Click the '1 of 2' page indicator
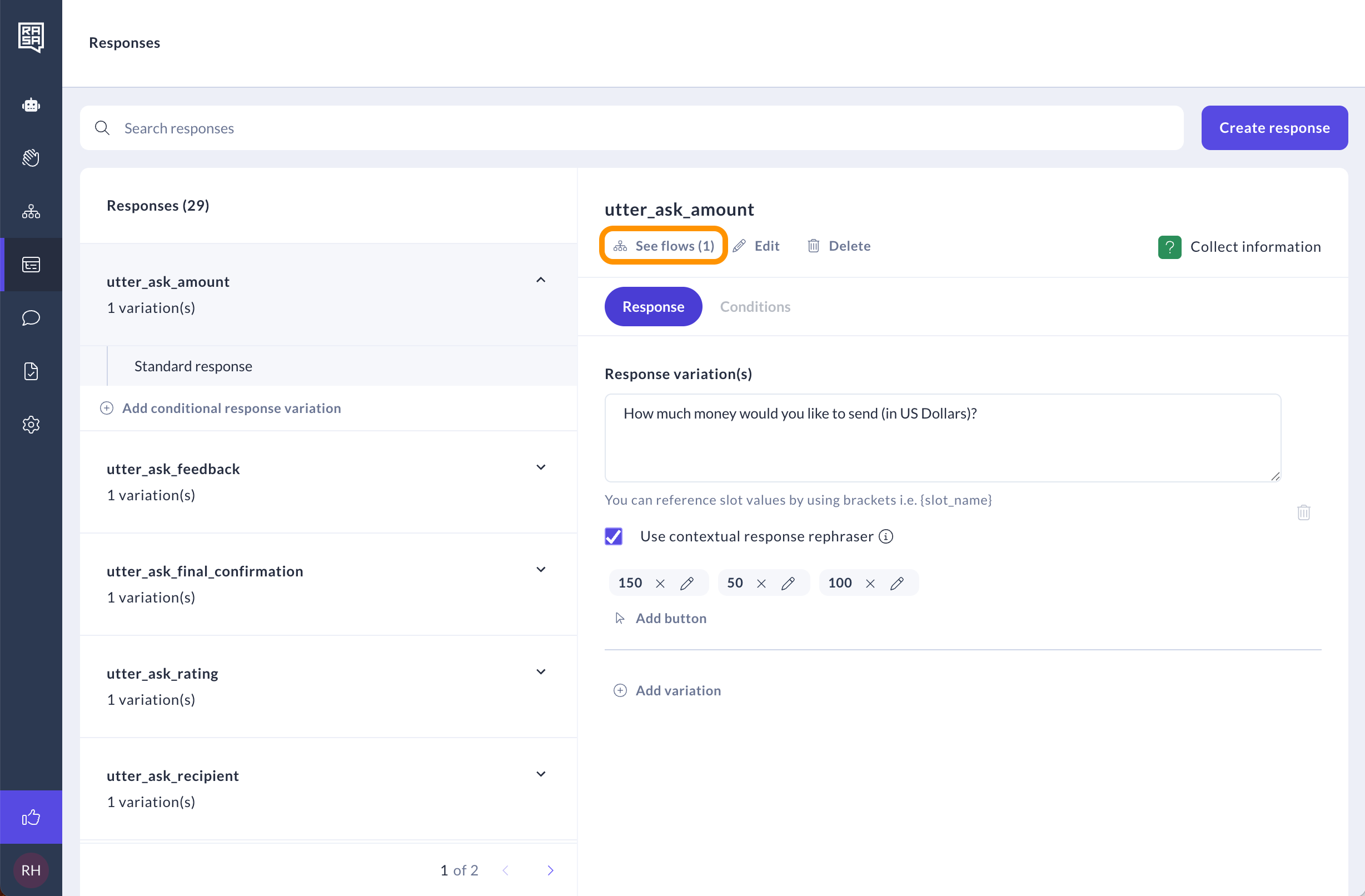This screenshot has height=896, width=1365. [459, 870]
